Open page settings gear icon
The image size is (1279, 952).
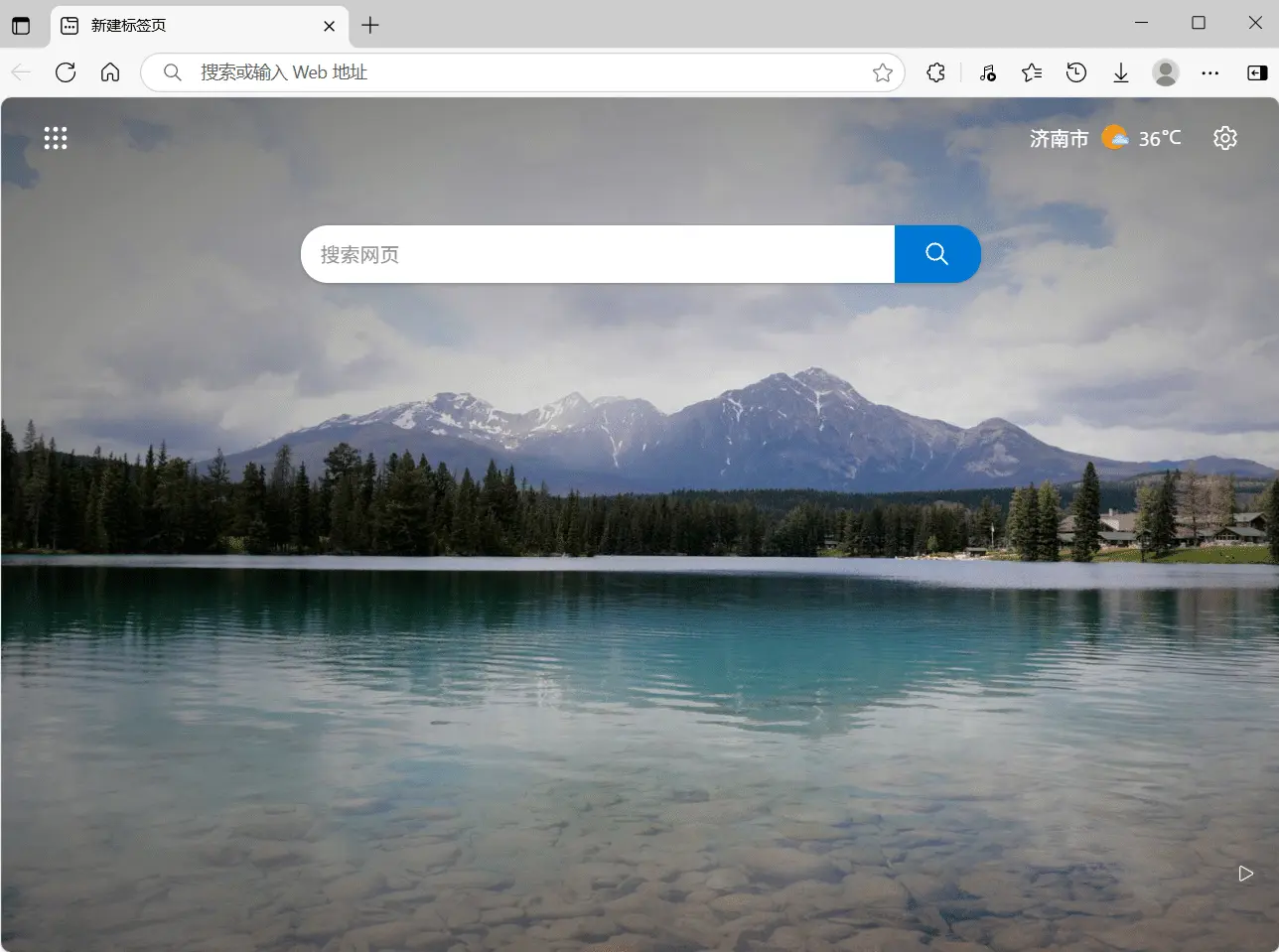coord(1225,138)
